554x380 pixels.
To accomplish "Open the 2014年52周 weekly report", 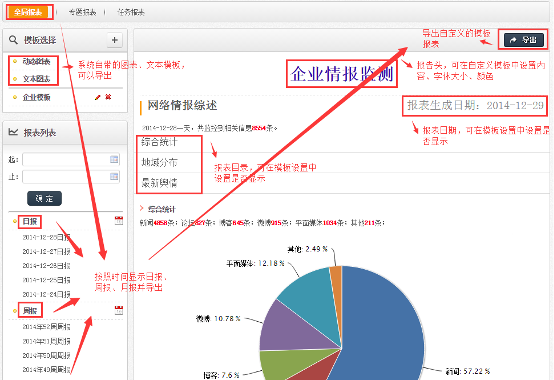I will (46, 327).
